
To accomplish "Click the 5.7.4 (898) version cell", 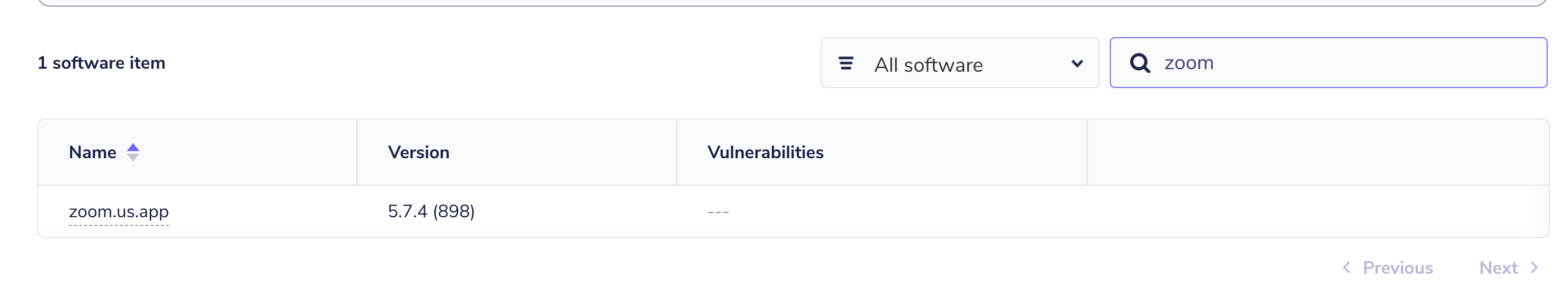I will tap(431, 212).
